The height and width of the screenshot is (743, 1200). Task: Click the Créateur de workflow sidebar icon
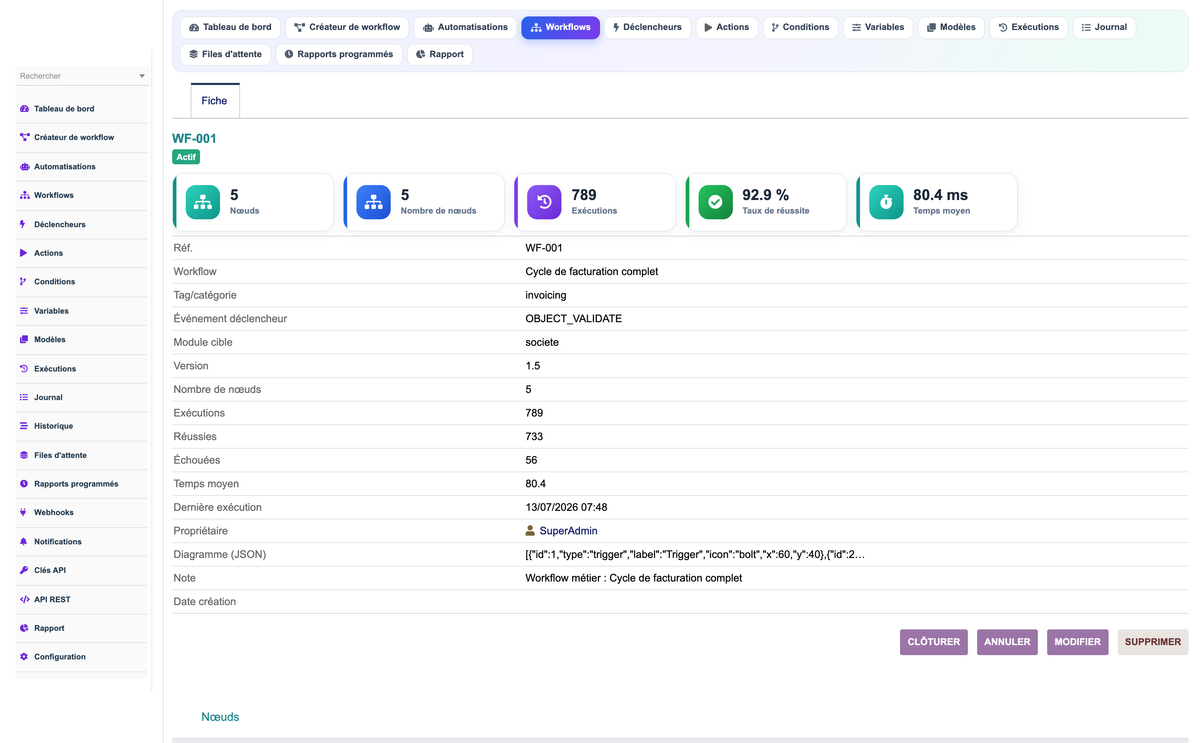[x=24, y=138]
